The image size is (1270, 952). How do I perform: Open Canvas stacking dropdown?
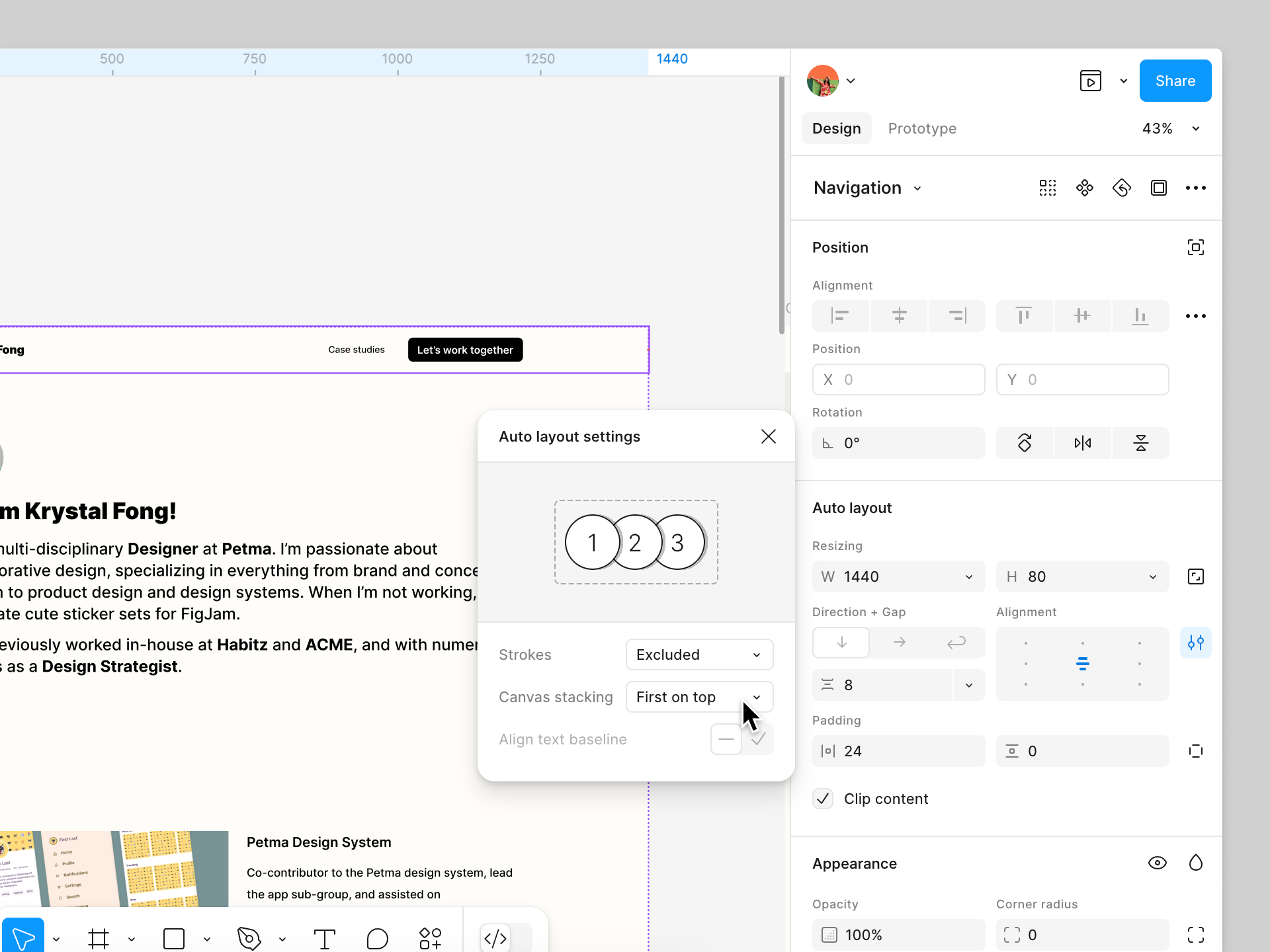699,697
